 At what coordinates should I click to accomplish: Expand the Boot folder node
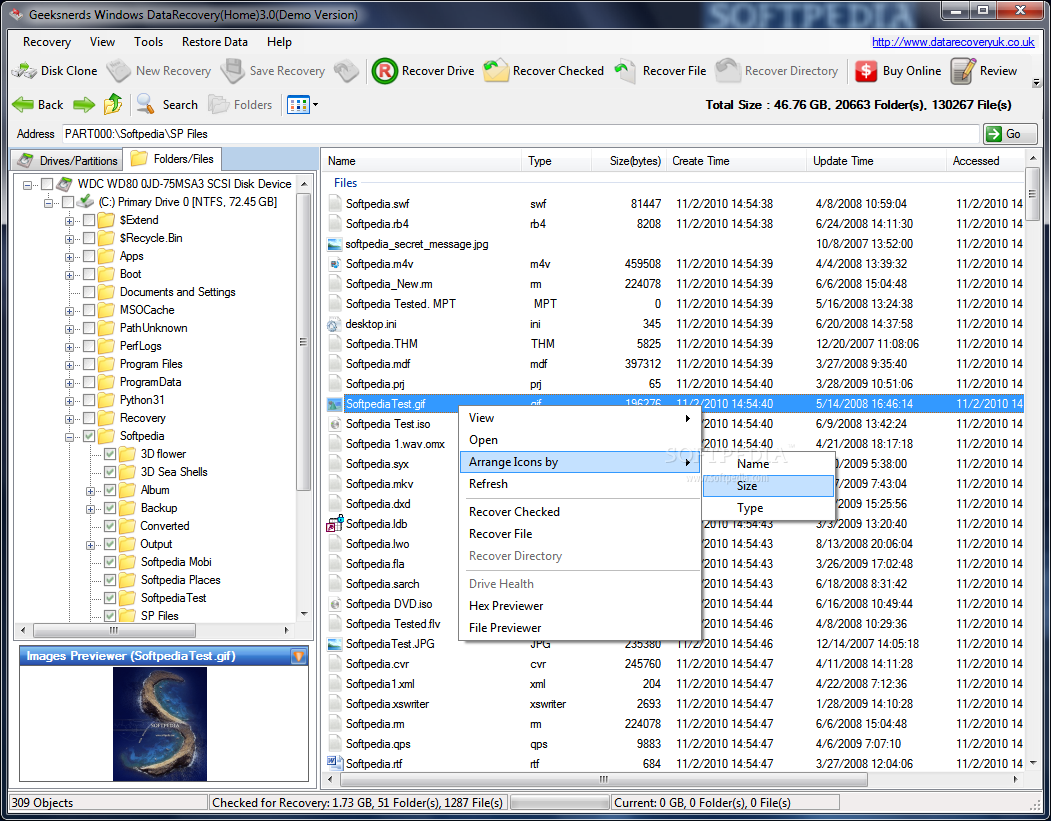pos(69,275)
